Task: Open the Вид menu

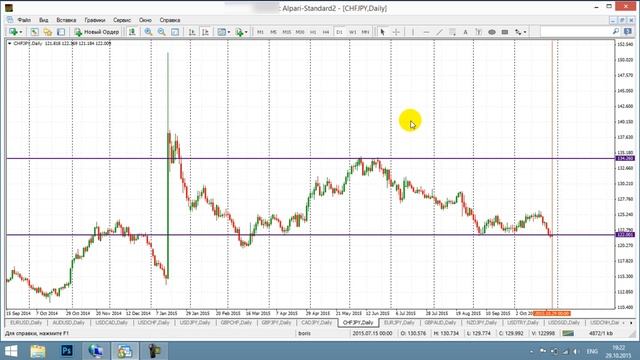Action: coord(44,20)
